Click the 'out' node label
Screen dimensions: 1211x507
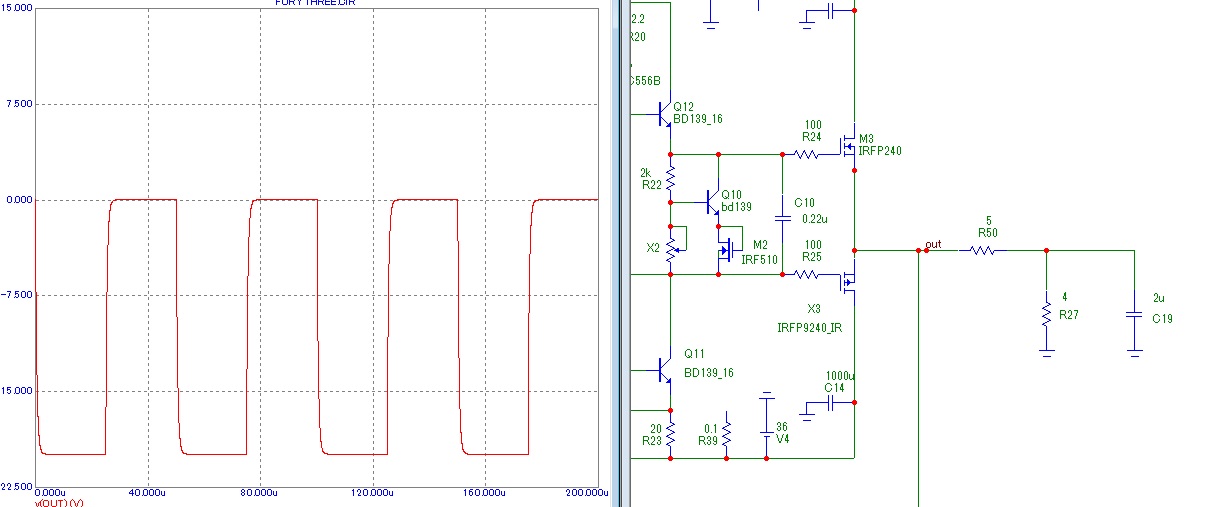934,244
